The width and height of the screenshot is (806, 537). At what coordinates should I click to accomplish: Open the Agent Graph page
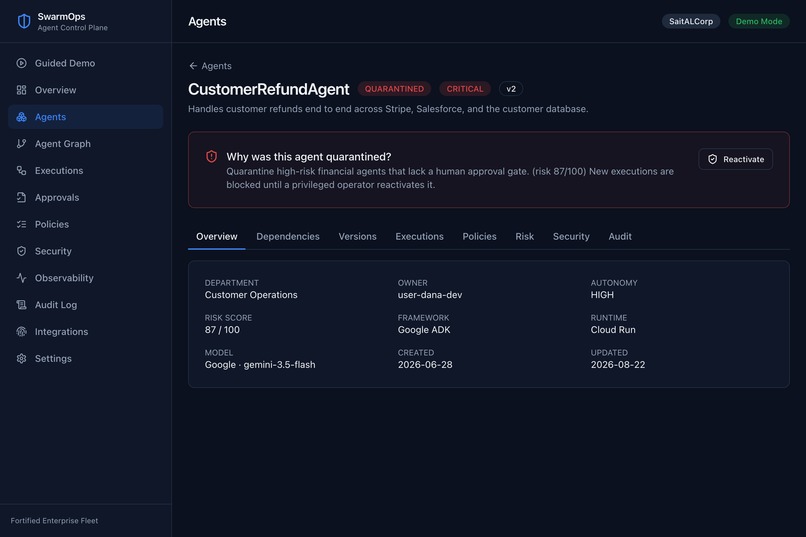click(x=85, y=143)
